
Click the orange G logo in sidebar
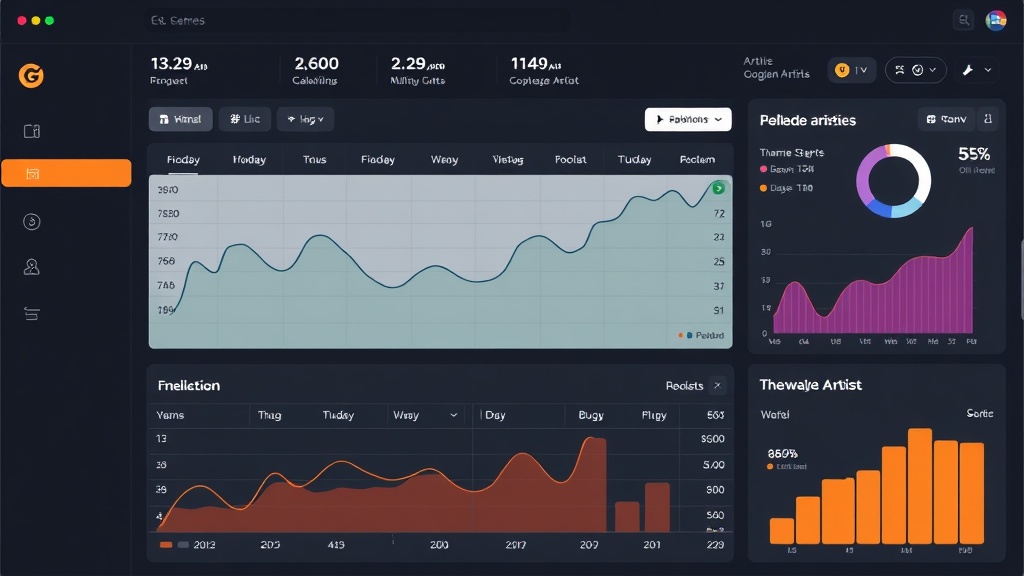pos(31,75)
